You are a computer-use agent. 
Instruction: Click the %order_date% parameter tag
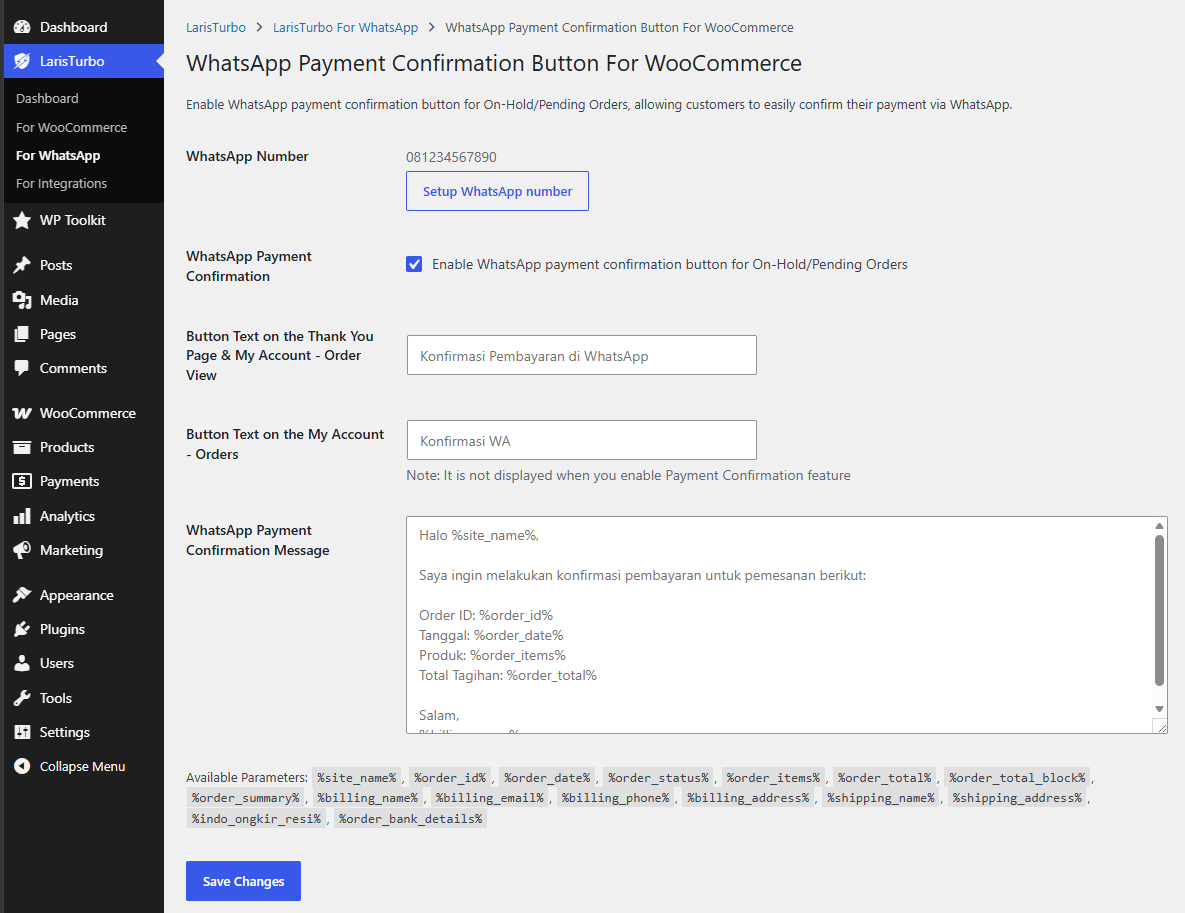547,778
